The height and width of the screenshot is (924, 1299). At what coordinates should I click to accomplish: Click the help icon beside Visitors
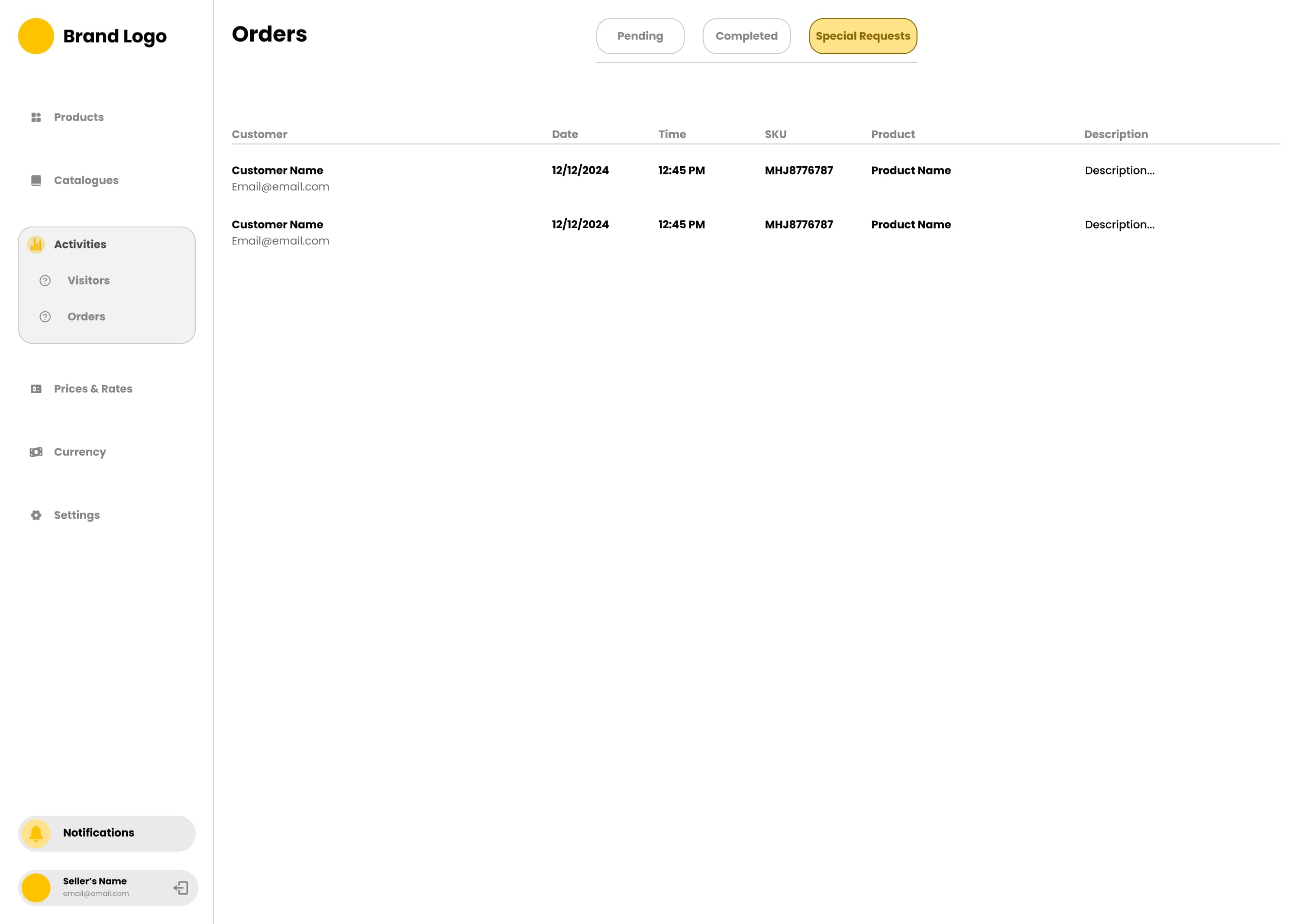[x=45, y=281]
